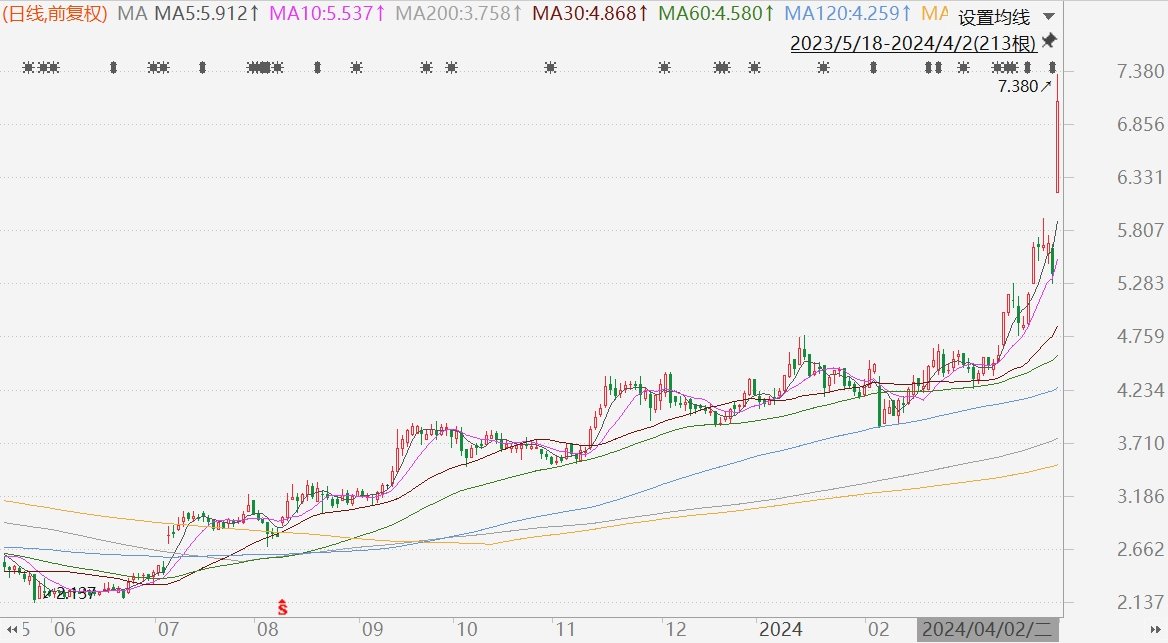Click the leftmost event marker in the marker row

[x=29, y=68]
